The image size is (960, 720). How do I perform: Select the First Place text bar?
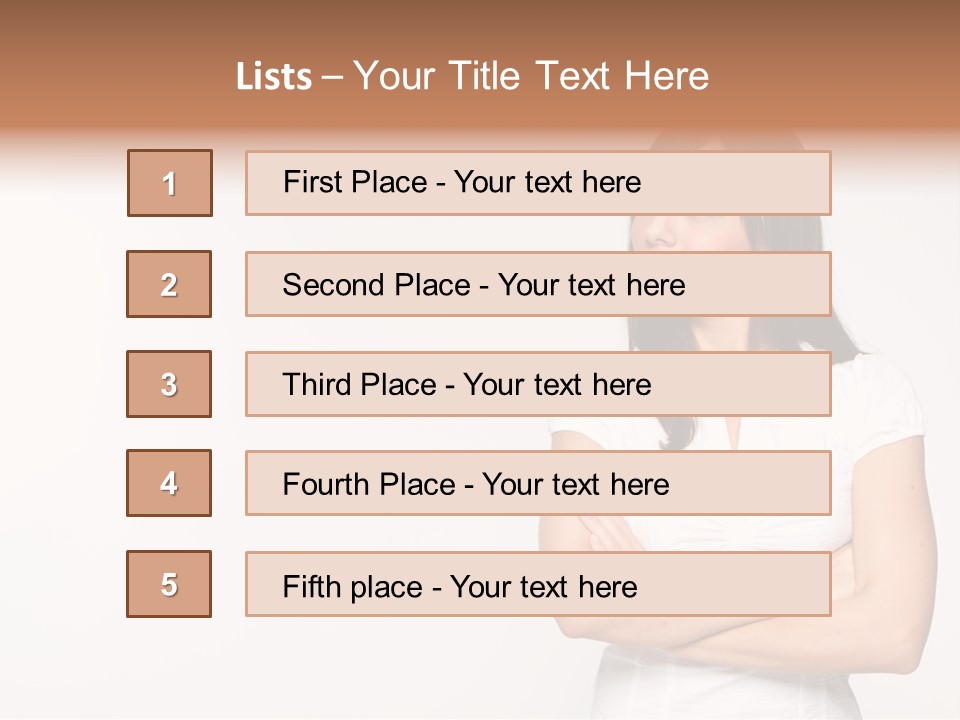(x=538, y=183)
